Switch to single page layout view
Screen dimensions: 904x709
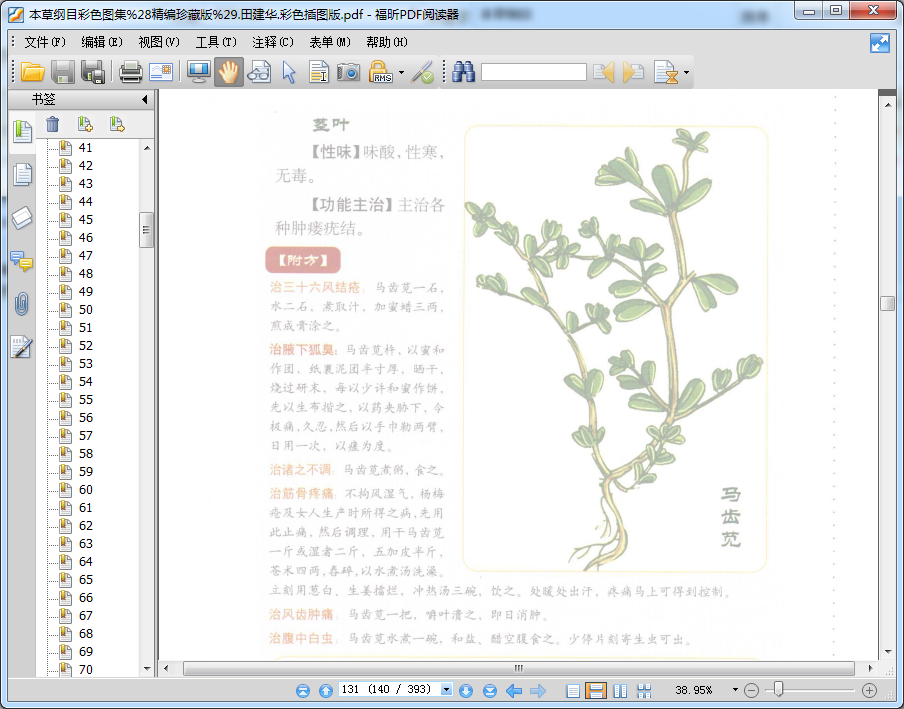pyautogui.click(x=573, y=691)
